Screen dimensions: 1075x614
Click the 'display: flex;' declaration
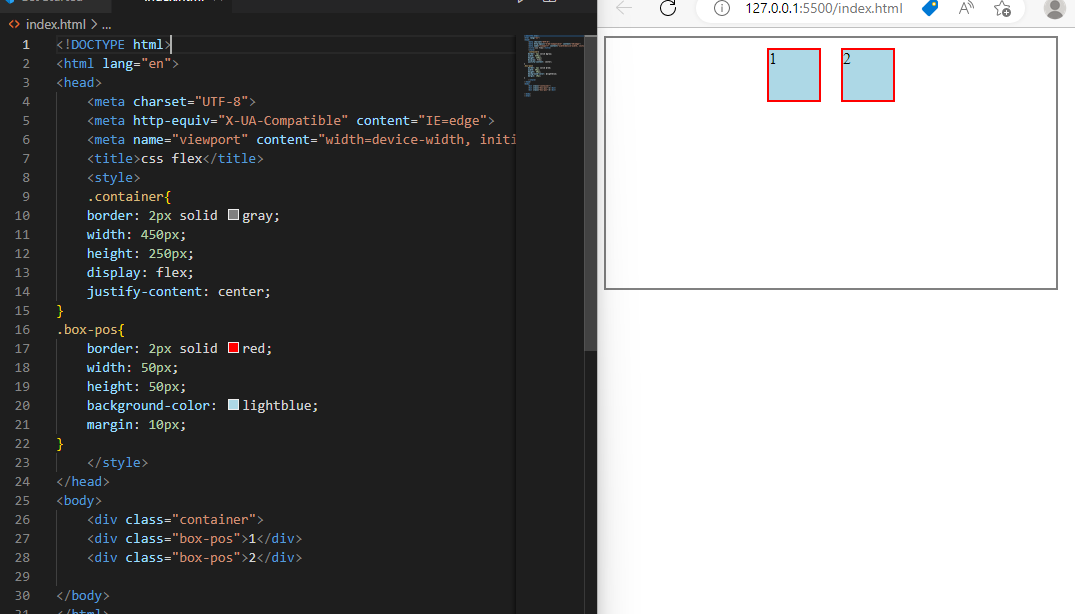click(140, 272)
